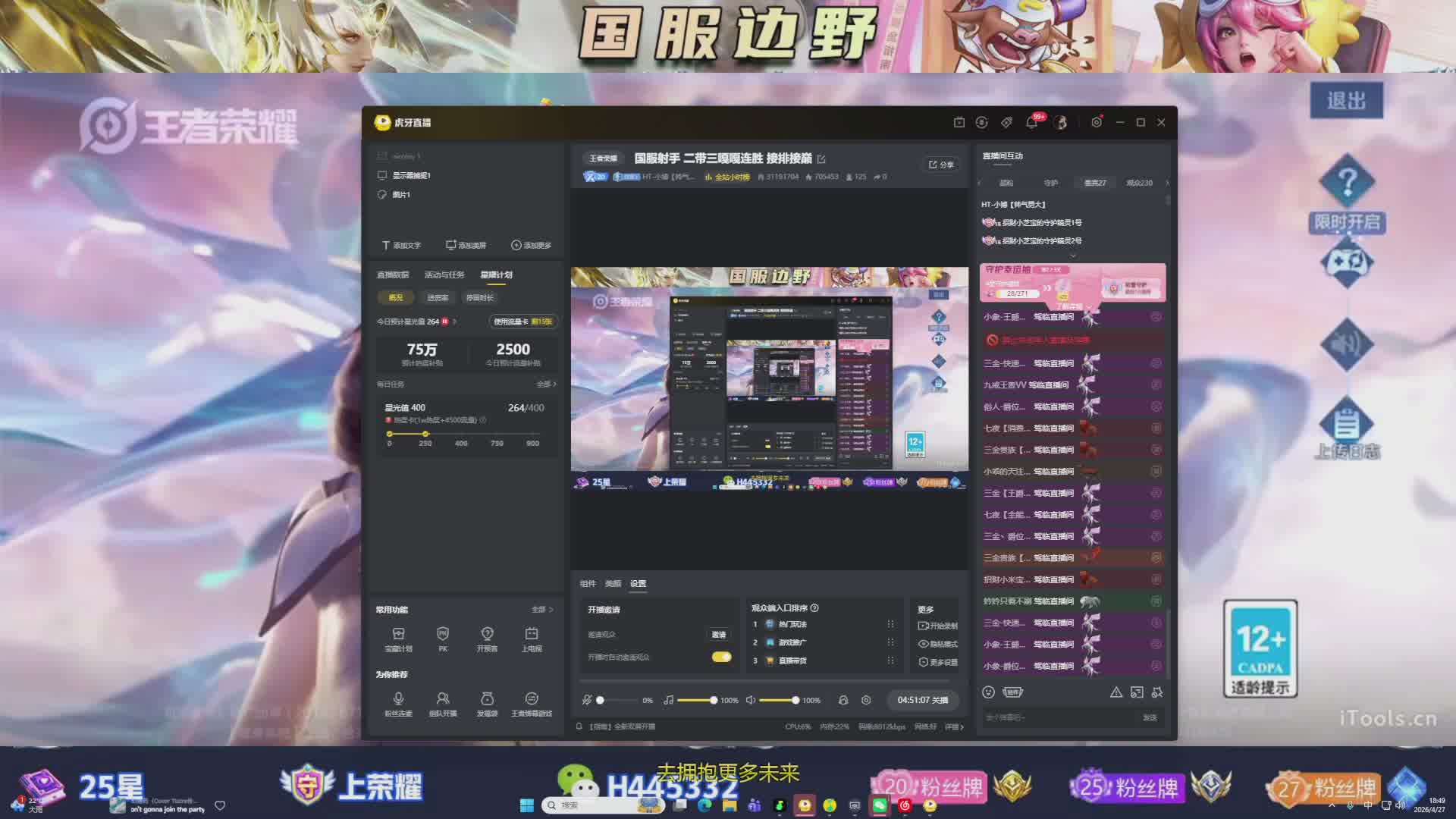The width and height of the screenshot is (1456, 819).
Task: Expand 全部 next to 每日任务
Action: click(x=546, y=384)
